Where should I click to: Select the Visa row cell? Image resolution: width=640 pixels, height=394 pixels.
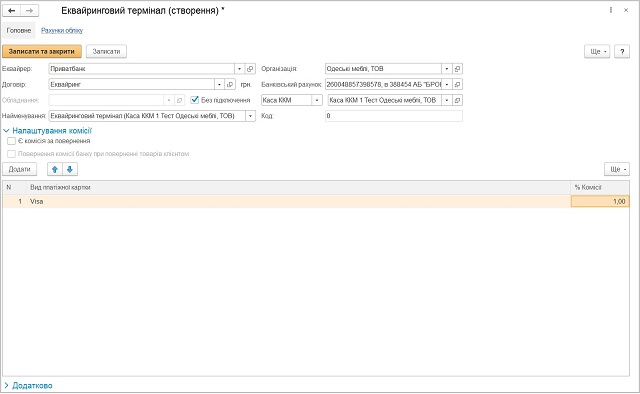pos(299,201)
